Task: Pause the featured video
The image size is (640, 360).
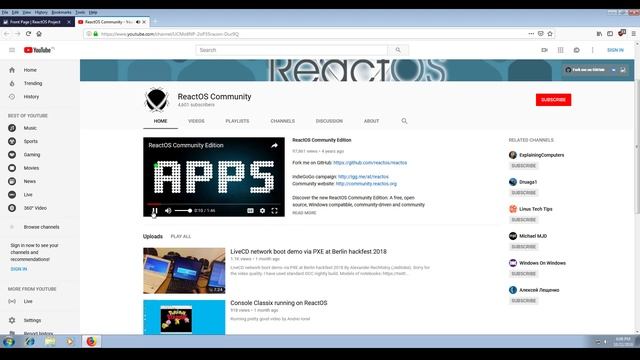Action: (x=155, y=211)
